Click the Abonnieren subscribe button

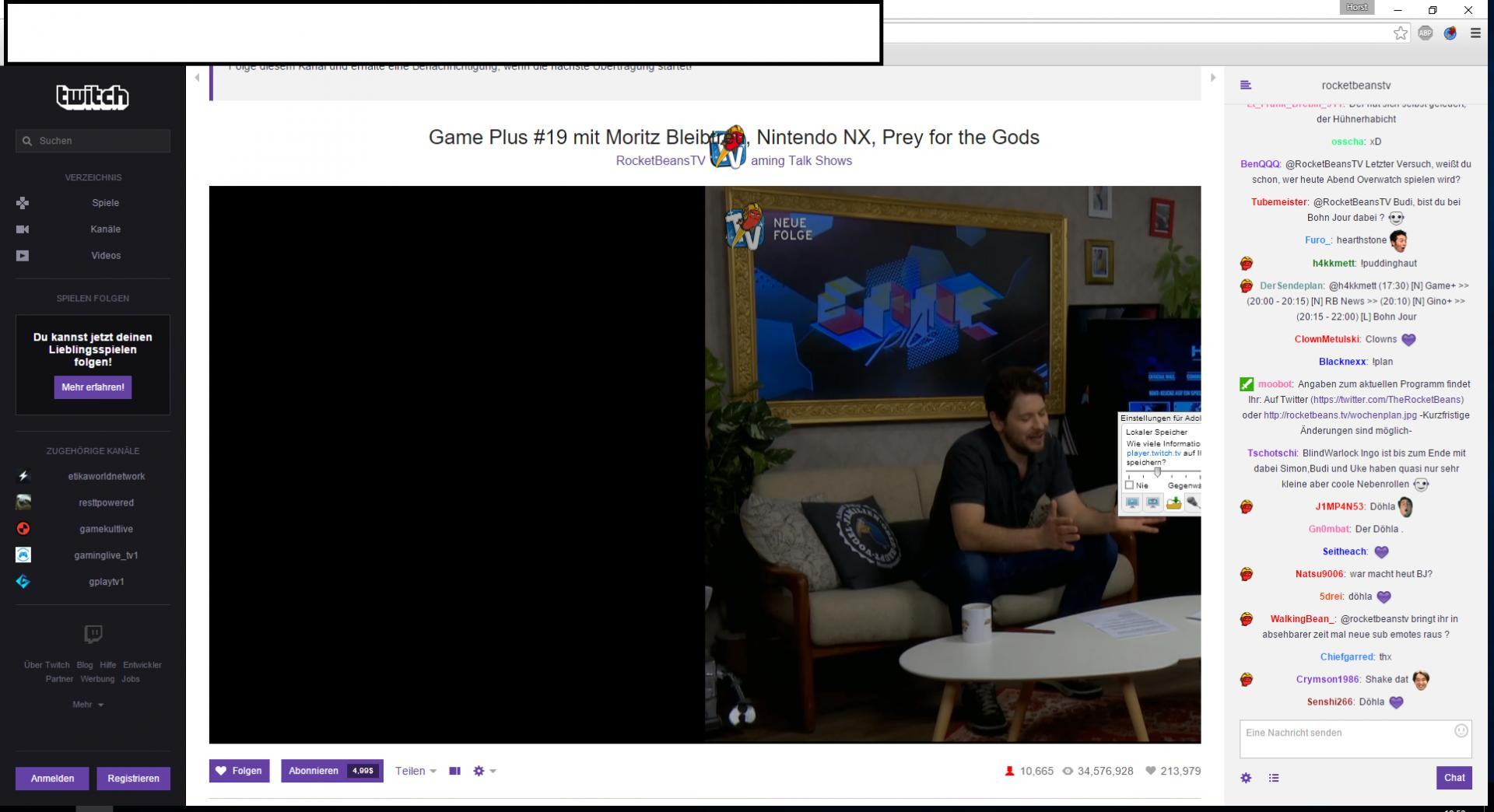point(332,771)
